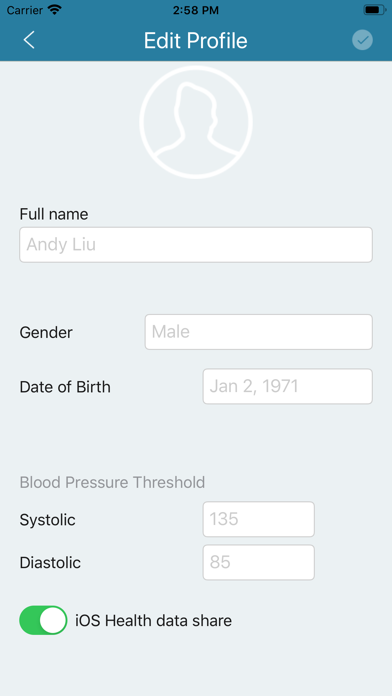The width and height of the screenshot is (392, 696).
Task: Select the Diastolic threshold field
Action: coord(259,562)
